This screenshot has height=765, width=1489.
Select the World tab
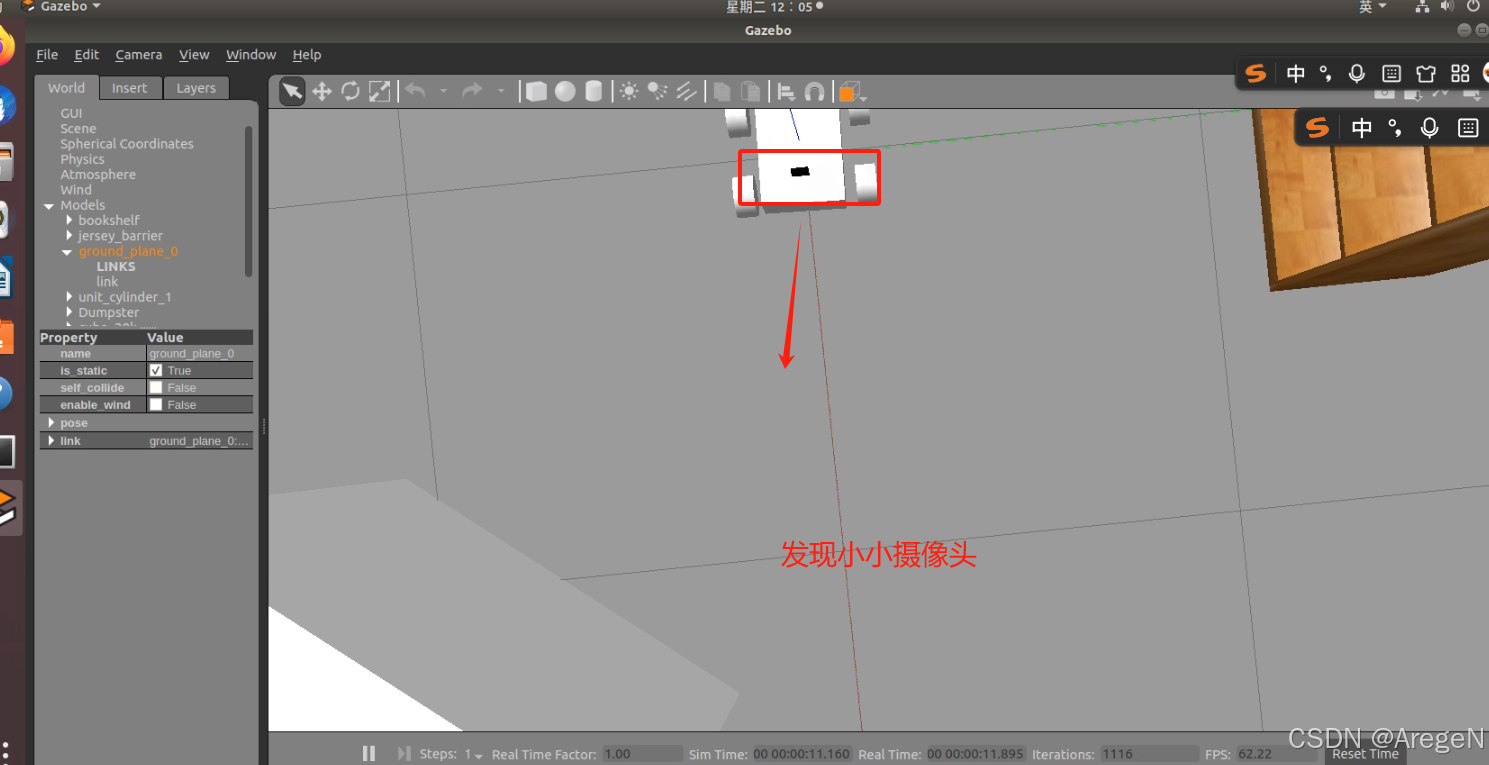click(x=67, y=87)
